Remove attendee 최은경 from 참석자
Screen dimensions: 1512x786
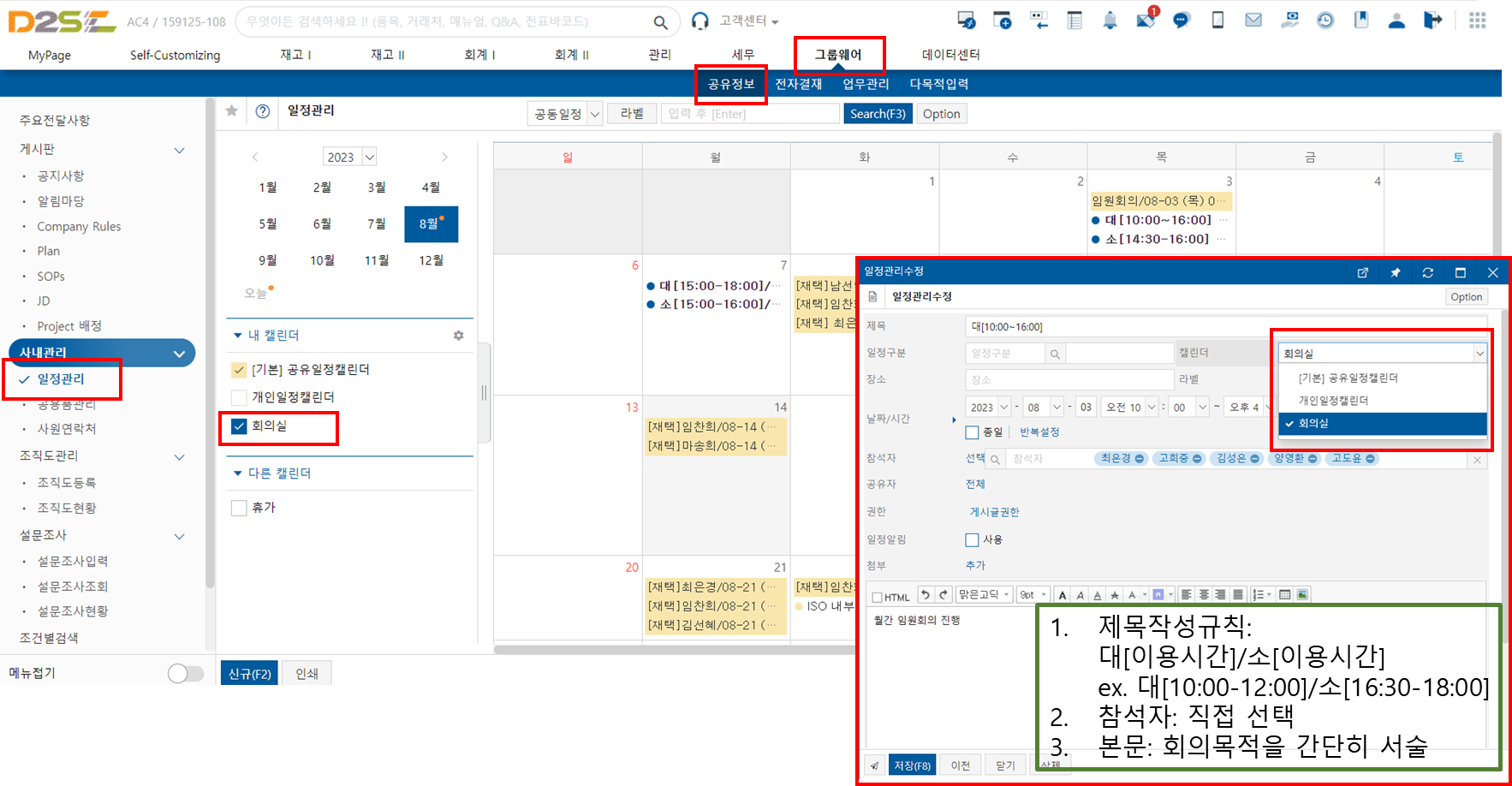[x=1140, y=459]
